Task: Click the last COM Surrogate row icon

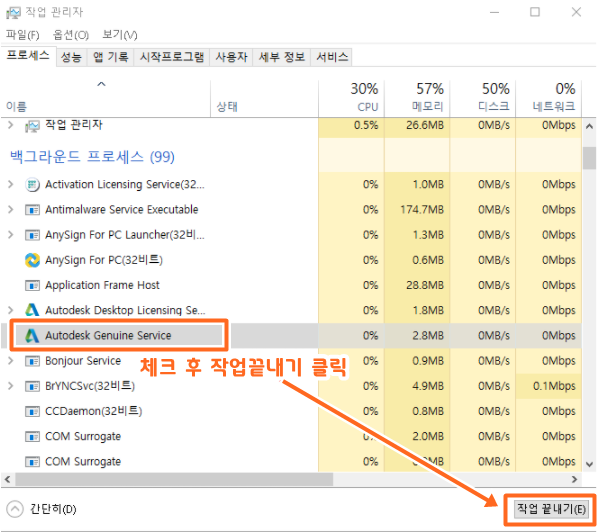Action: pos(32,462)
